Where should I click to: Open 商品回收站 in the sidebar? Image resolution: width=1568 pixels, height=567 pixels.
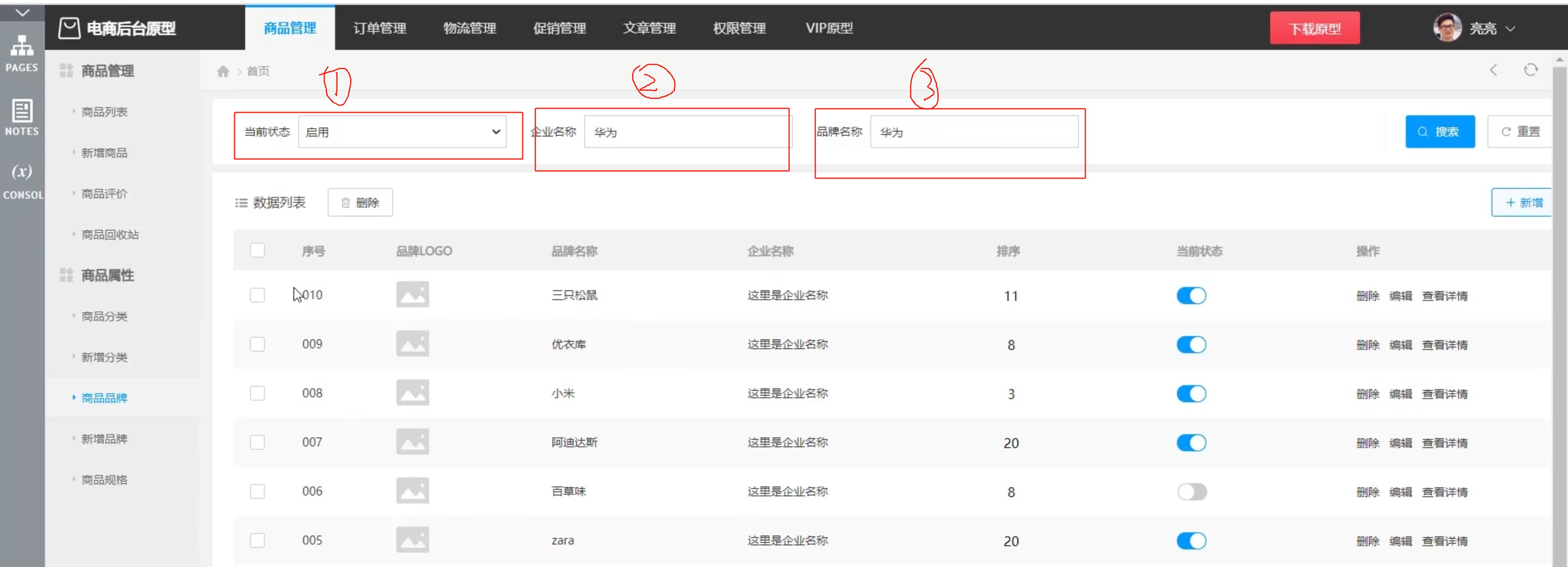110,235
